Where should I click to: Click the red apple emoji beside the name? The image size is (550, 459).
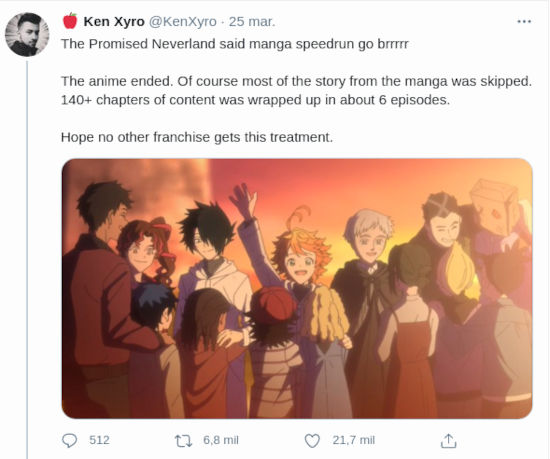point(70,21)
